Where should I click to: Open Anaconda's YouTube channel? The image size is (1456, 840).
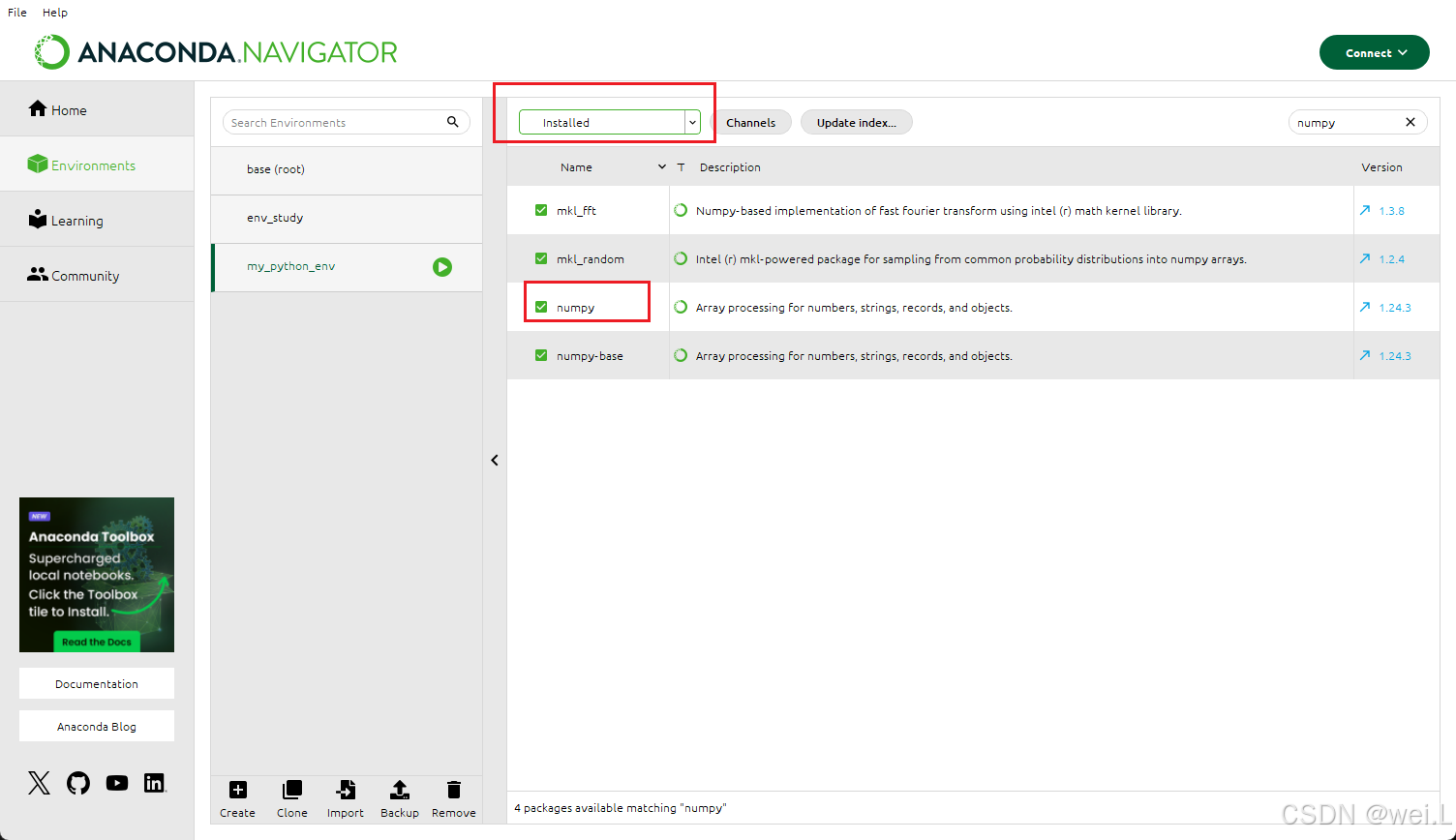(x=117, y=783)
